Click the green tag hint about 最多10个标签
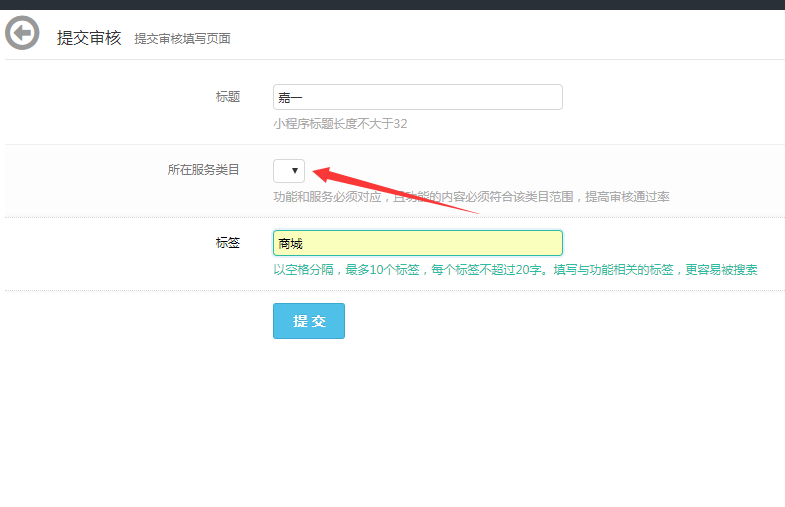 pyautogui.click(x=515, y=270)
